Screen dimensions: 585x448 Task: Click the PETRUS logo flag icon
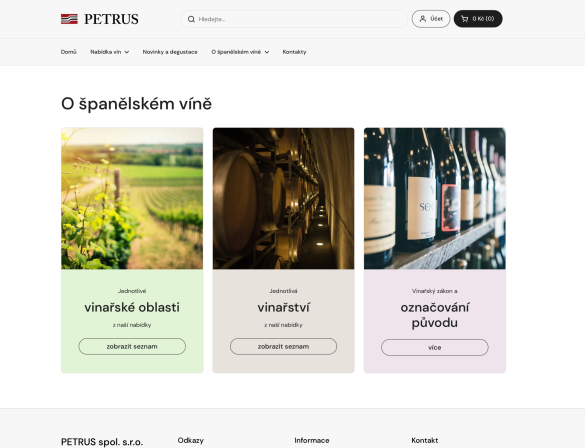pyautogui.click(x=69, y=19)
